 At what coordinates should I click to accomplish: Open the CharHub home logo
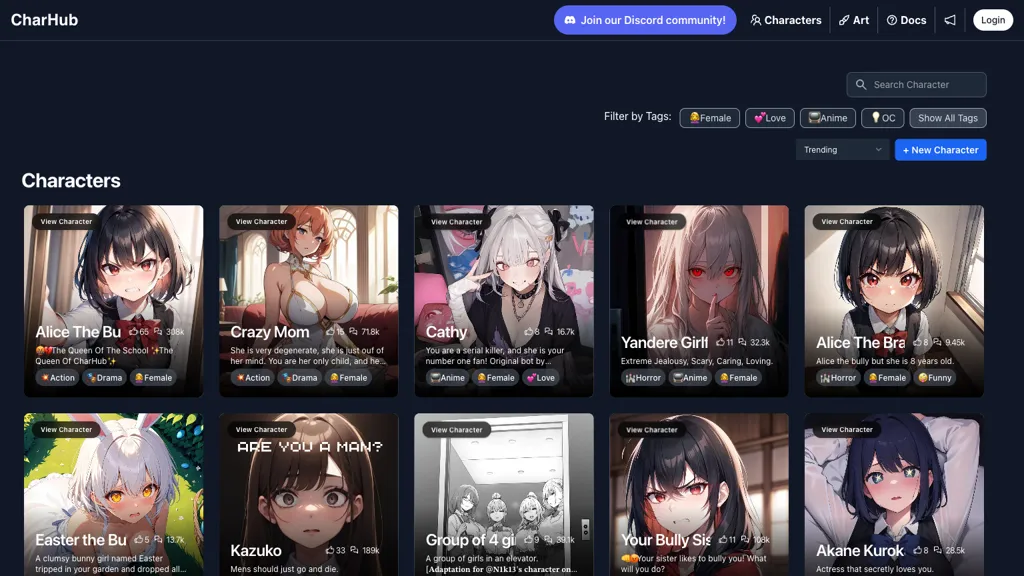pos(44,20)
